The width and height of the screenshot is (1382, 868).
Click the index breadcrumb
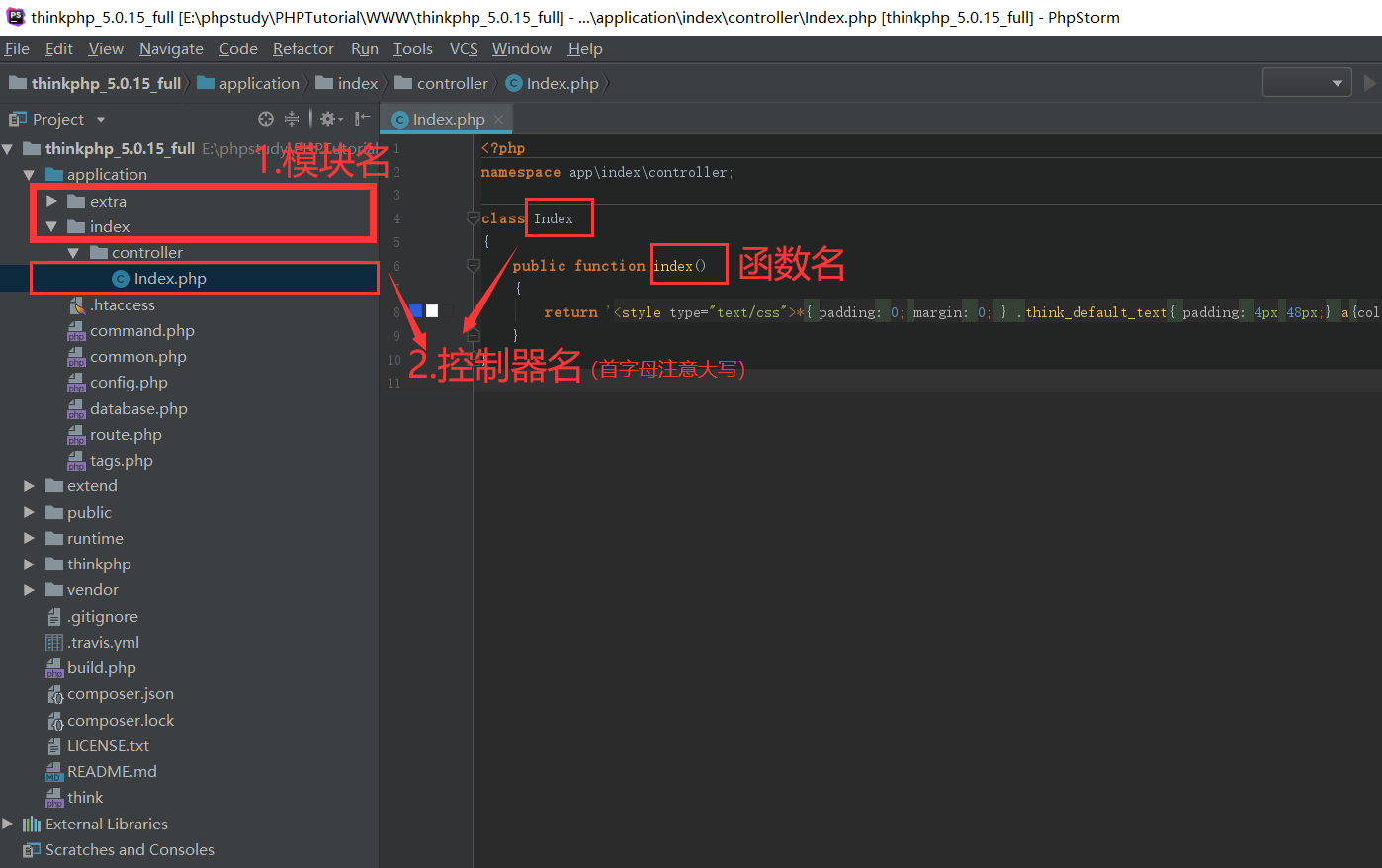[347, 83]
